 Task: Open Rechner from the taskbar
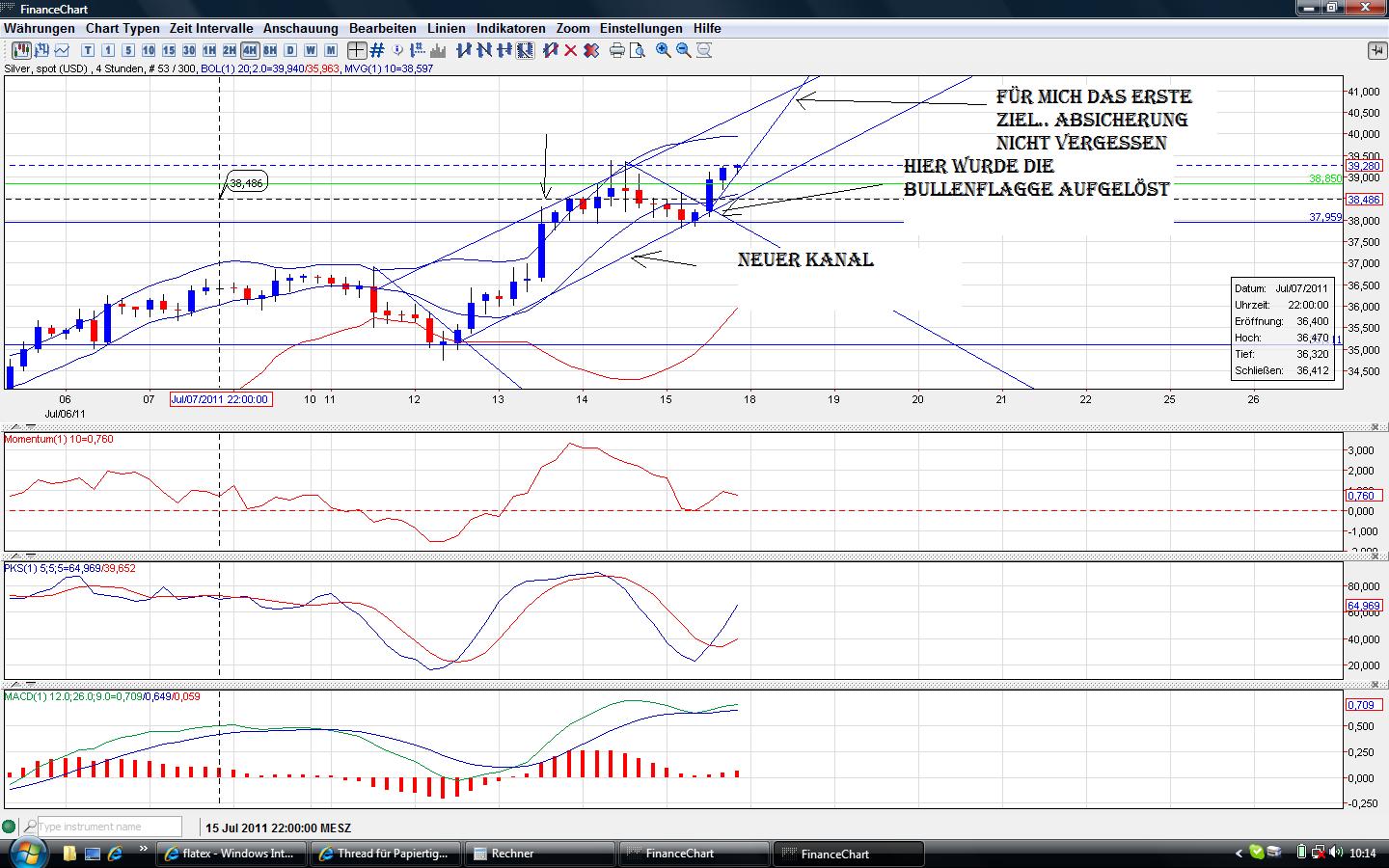(540, 854)
